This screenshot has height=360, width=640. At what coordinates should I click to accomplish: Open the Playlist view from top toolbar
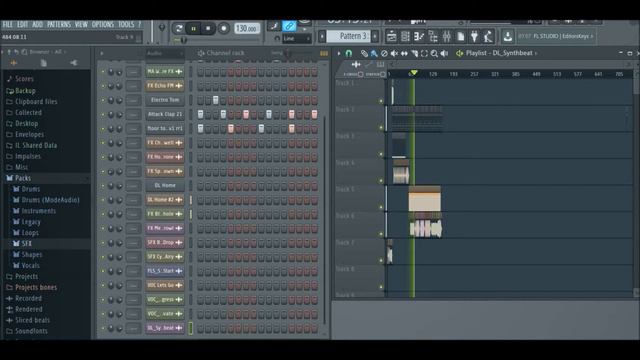tap(391, 37)
